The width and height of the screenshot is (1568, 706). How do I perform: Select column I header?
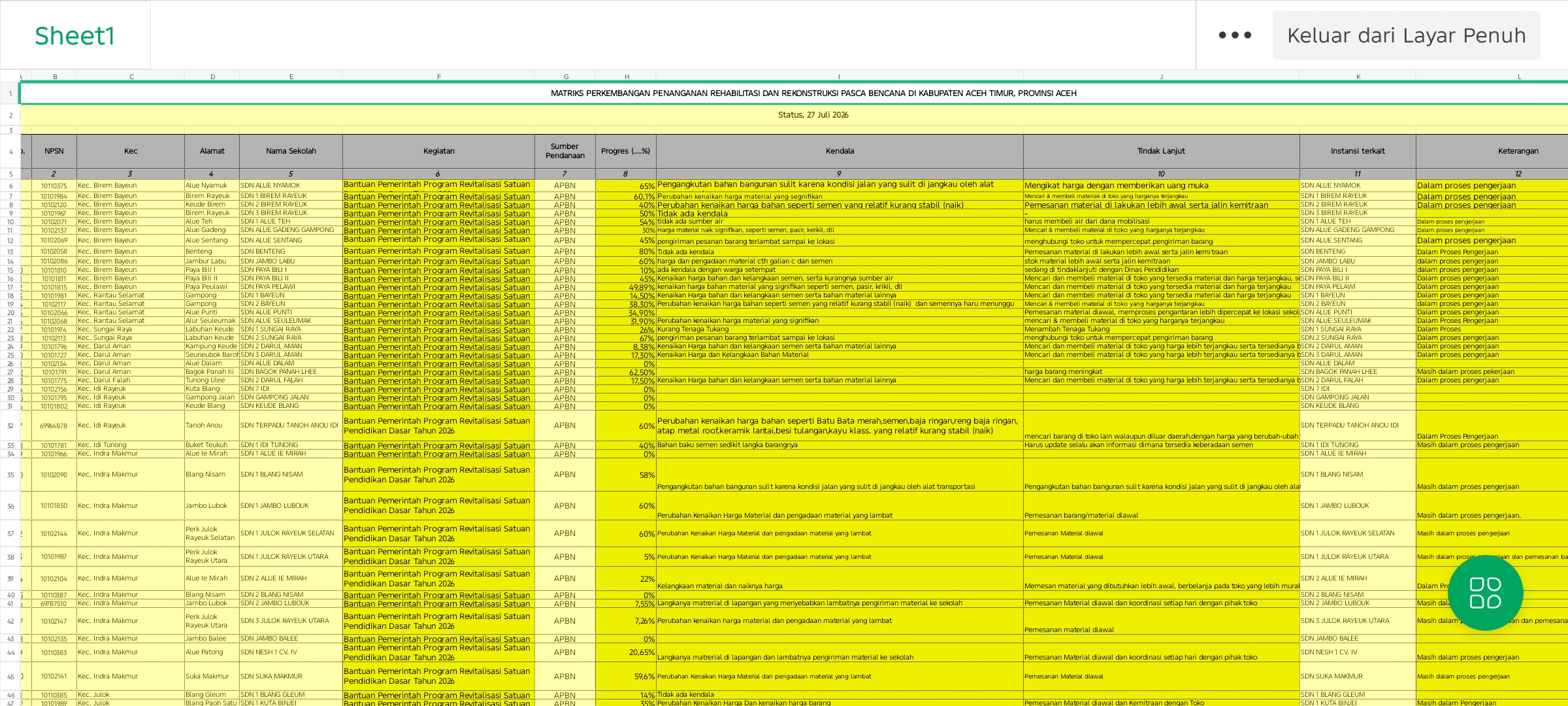point(840,76)
